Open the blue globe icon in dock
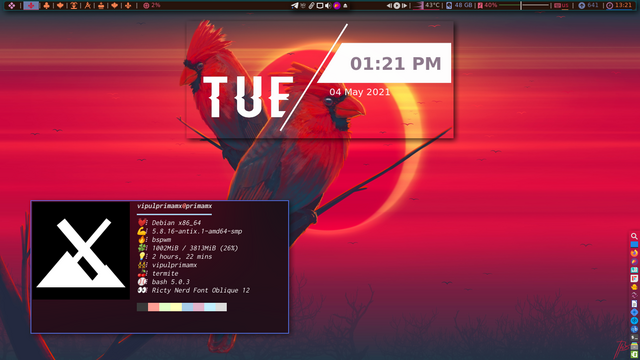The height and width of the screenshot is (360, 640). point(634,329)
